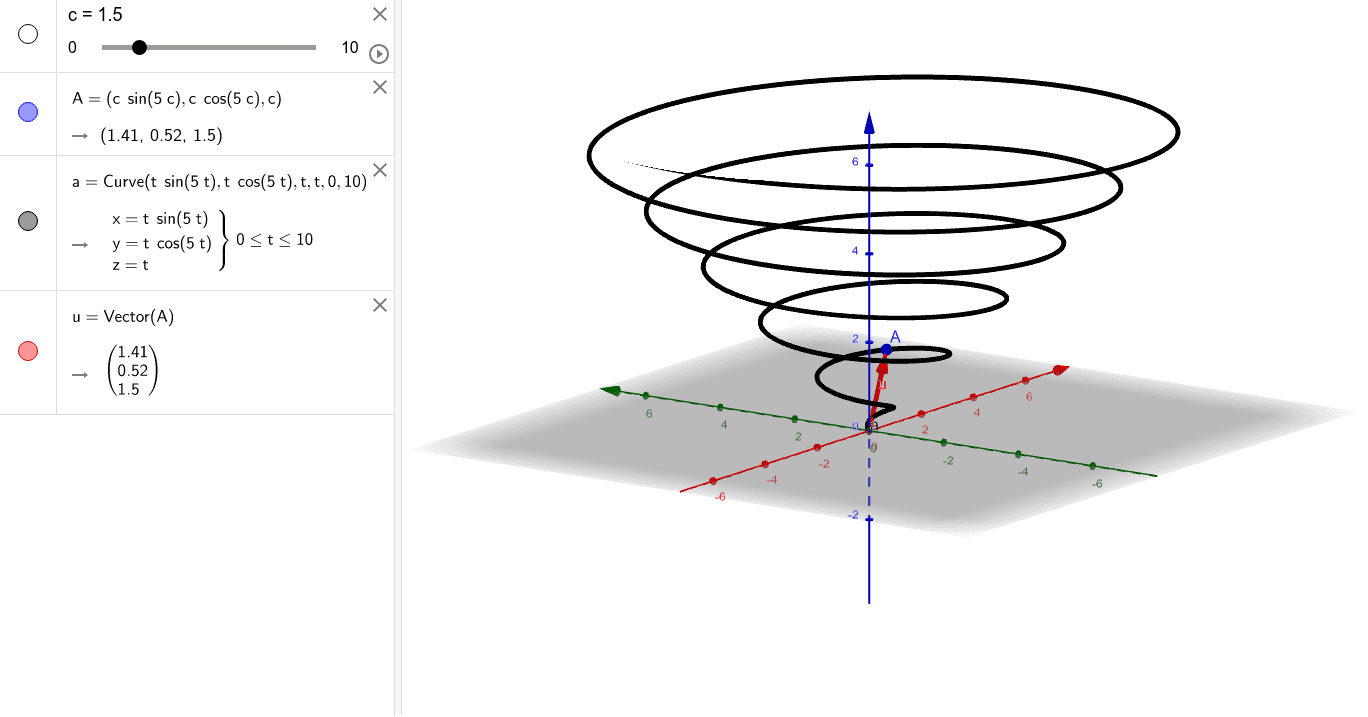Viewport: 1368px width, 717px height.
Task: Remove vector u with its X icon
Action: pos(379,305)
